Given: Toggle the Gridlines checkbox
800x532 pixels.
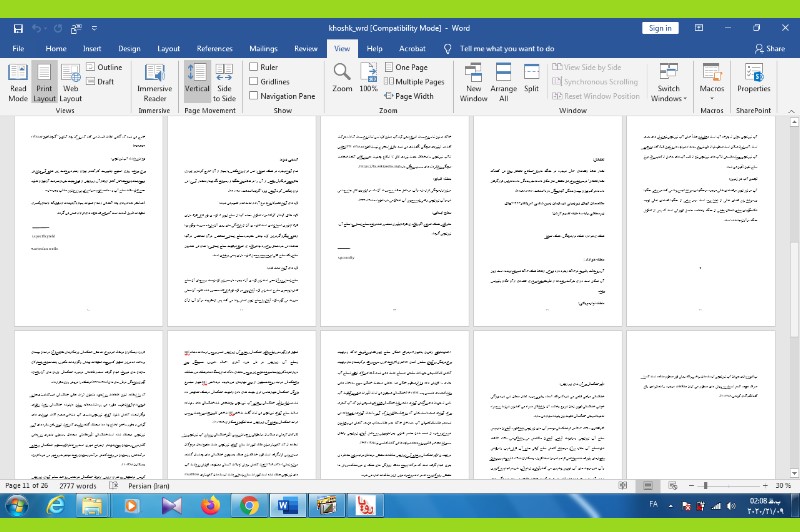Looking at the screenshot, I should click(254, 82).
